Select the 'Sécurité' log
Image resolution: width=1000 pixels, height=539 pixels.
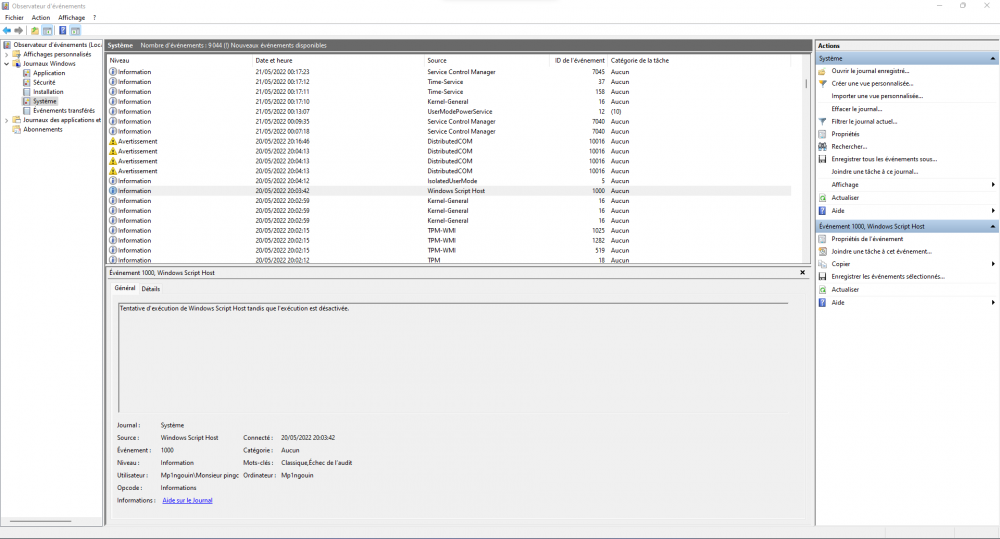click(44, 82)
